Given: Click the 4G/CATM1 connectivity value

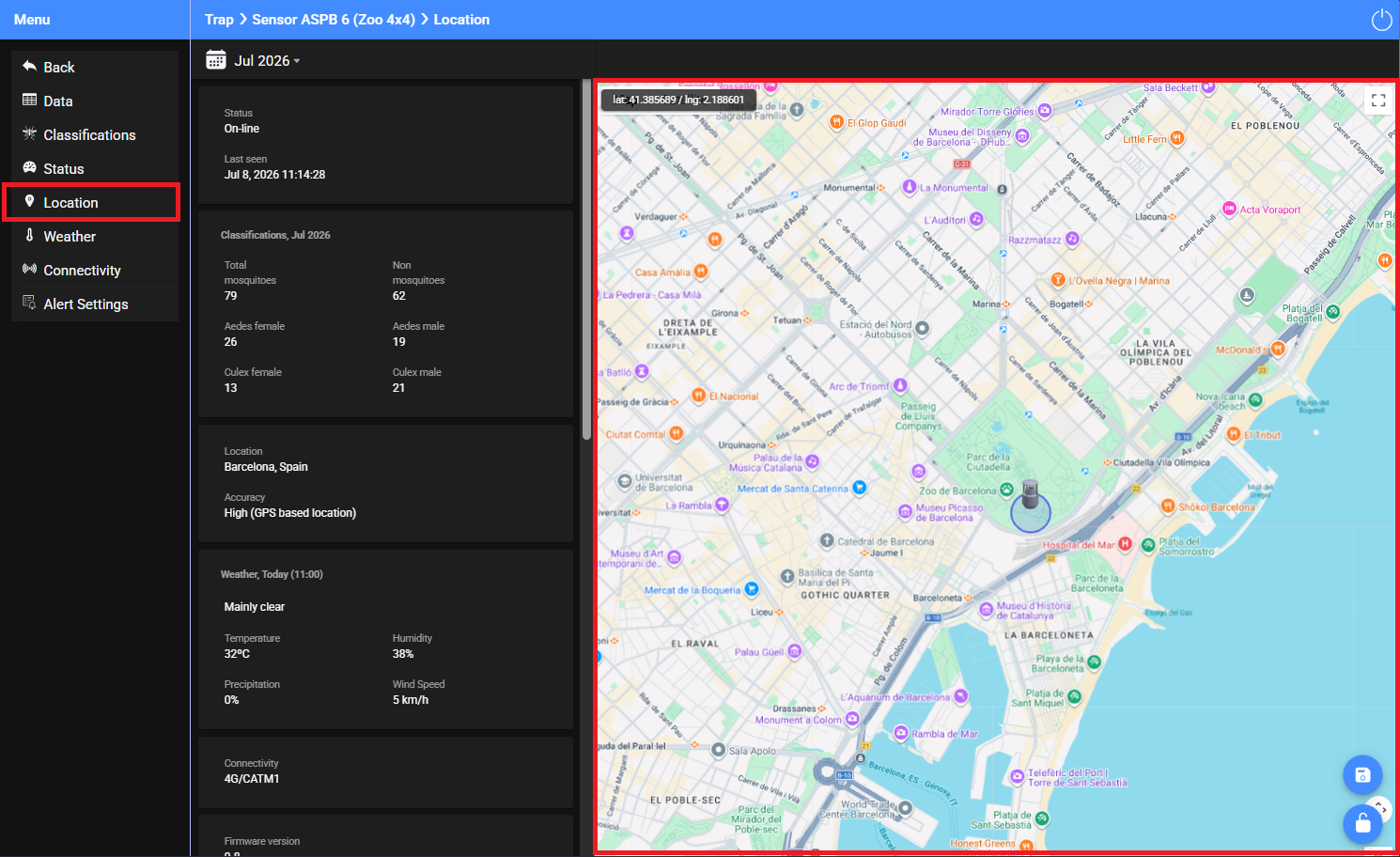Looking at the screenshot, I should (252, 779).
